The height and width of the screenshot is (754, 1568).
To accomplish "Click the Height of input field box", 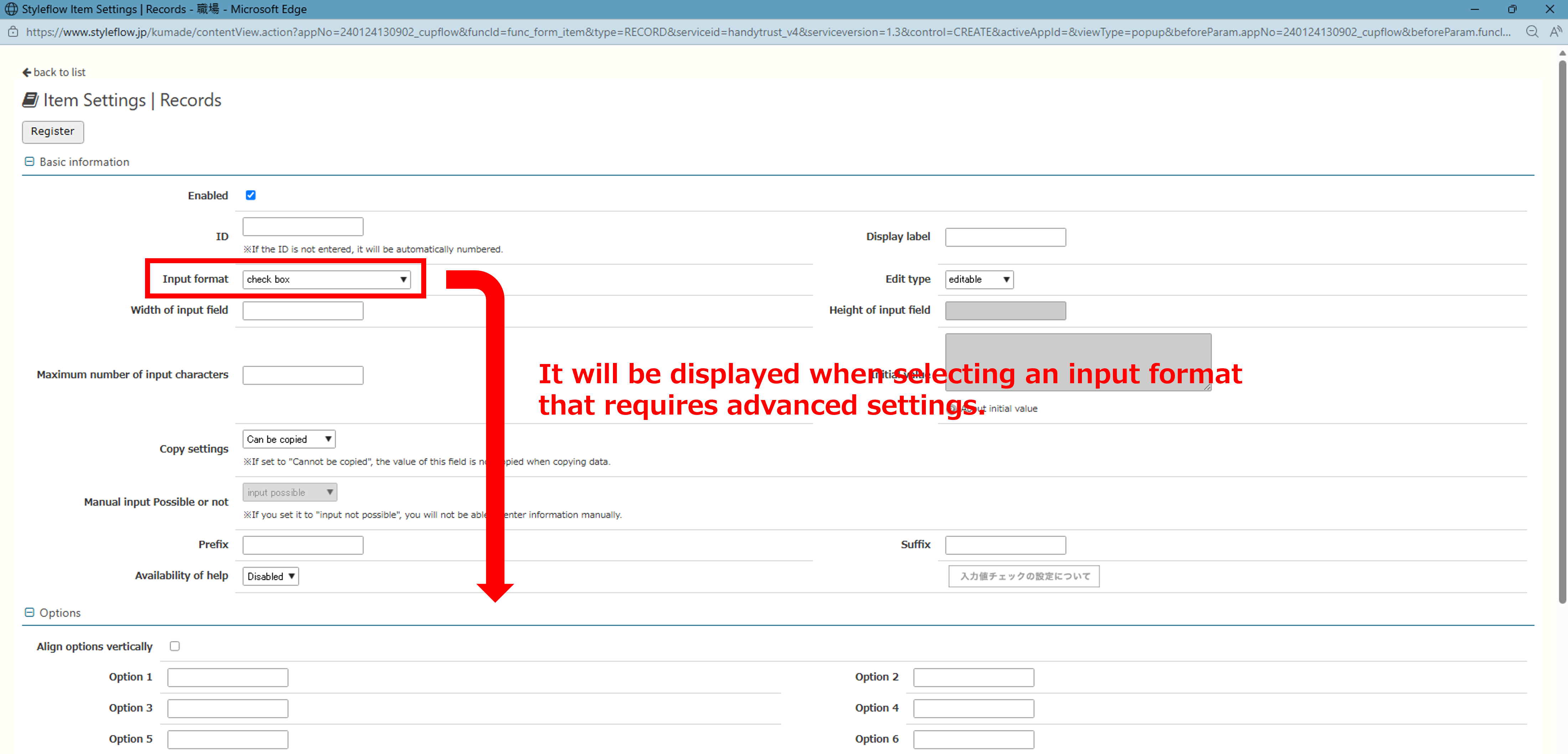I will point(1006,310).
